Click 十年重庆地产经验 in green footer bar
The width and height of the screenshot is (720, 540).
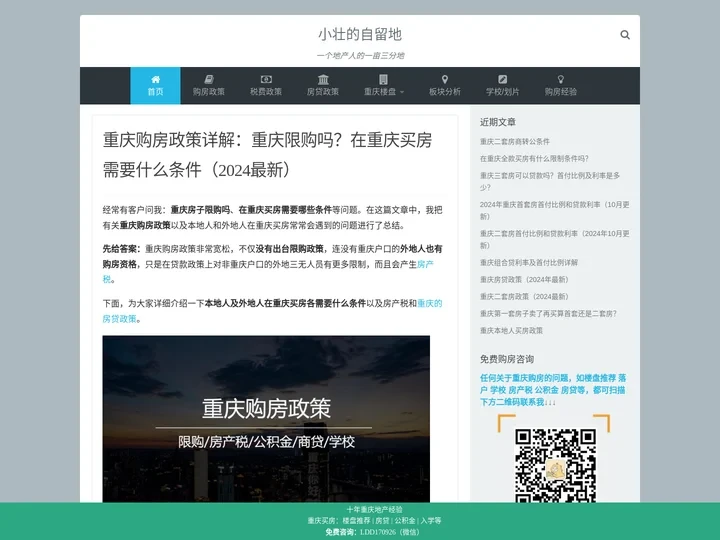click(x=374, y=510)
